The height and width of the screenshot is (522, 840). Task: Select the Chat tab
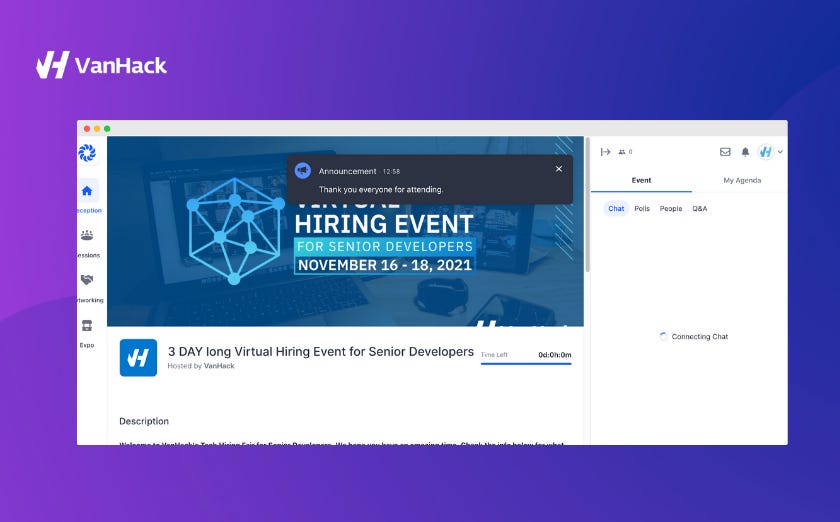[616, 208]
